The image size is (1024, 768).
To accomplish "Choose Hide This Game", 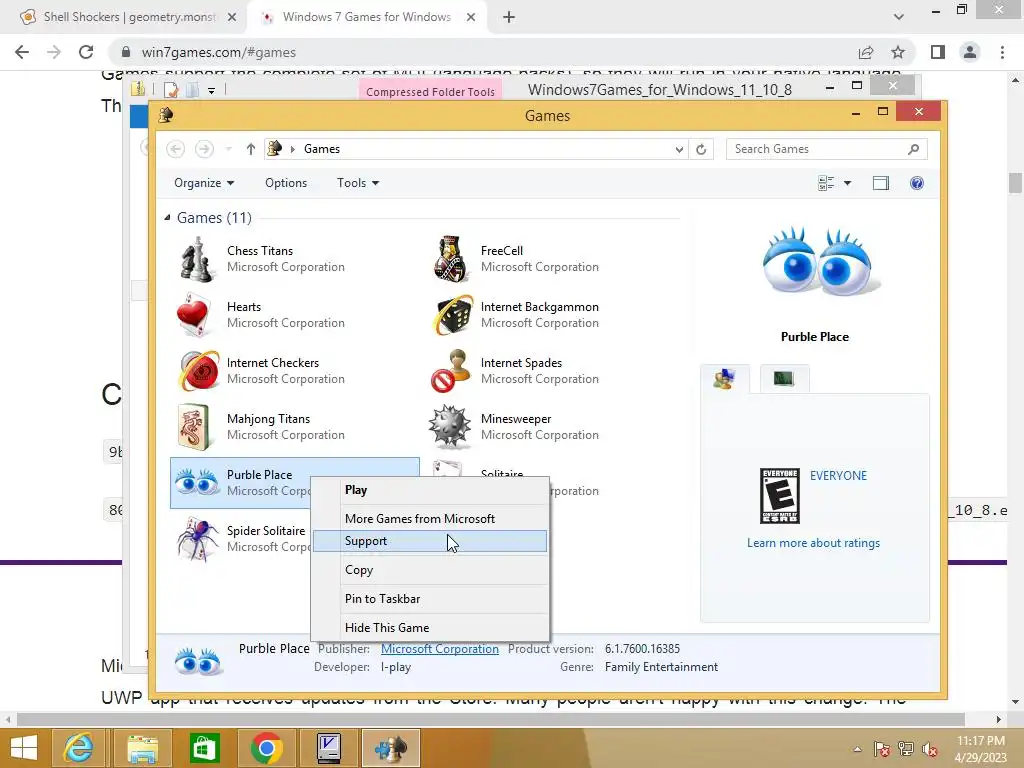I will click(x=430, y=628).
